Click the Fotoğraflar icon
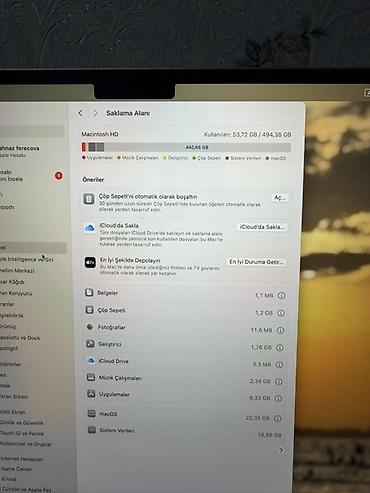 coord(89,327)
